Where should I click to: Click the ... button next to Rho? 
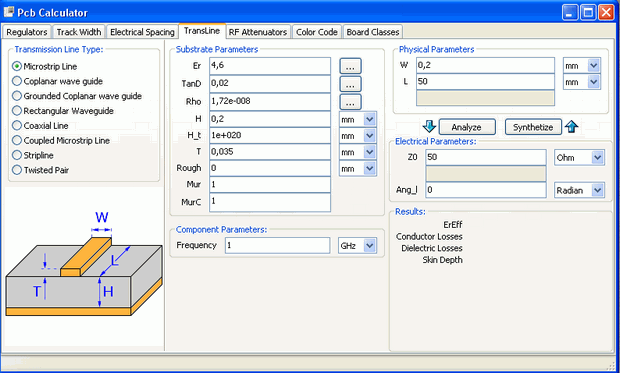(x=350, y=102)
